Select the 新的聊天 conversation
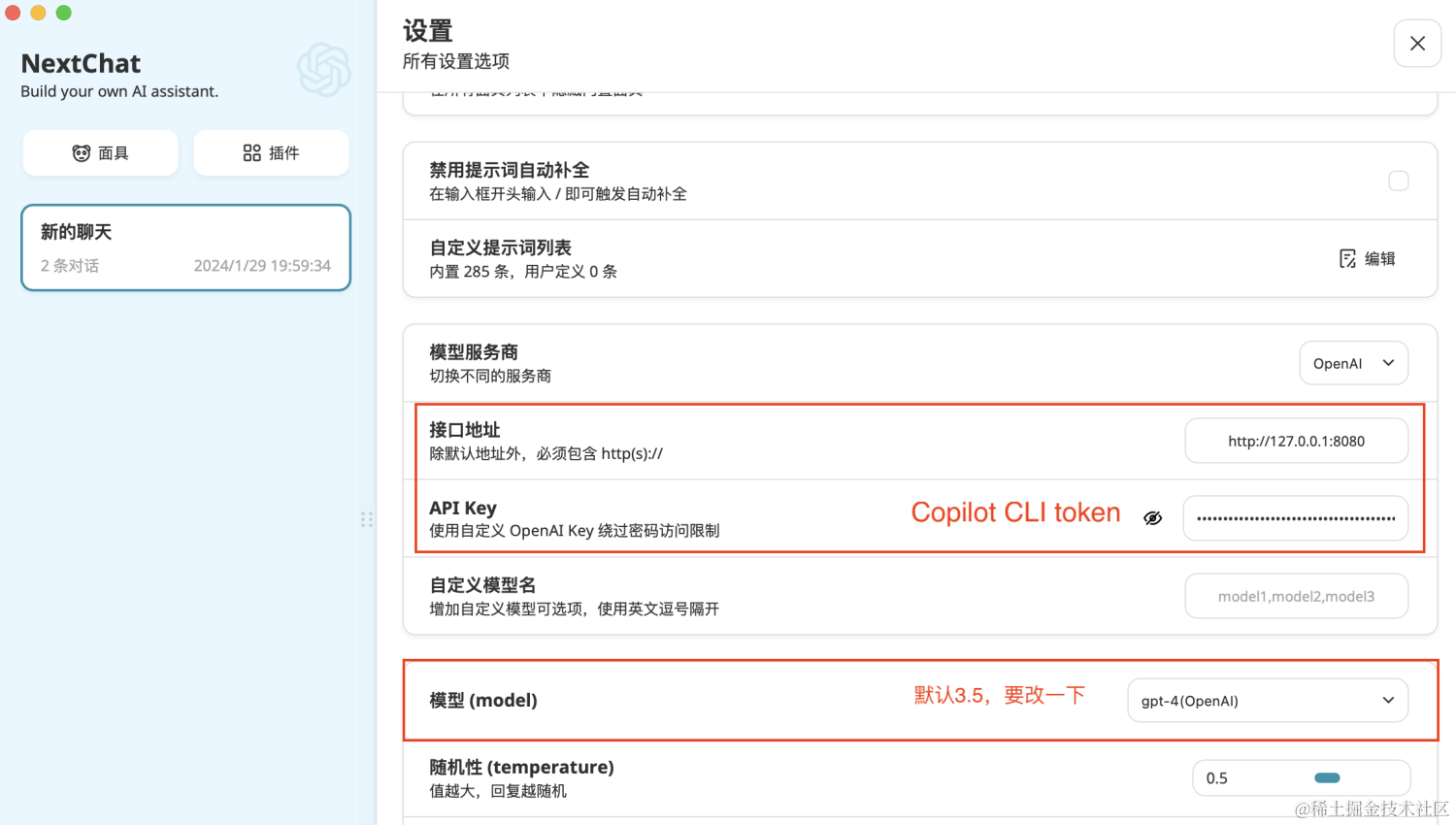Viewport: 1456px width, 825px height. point(185,247)
